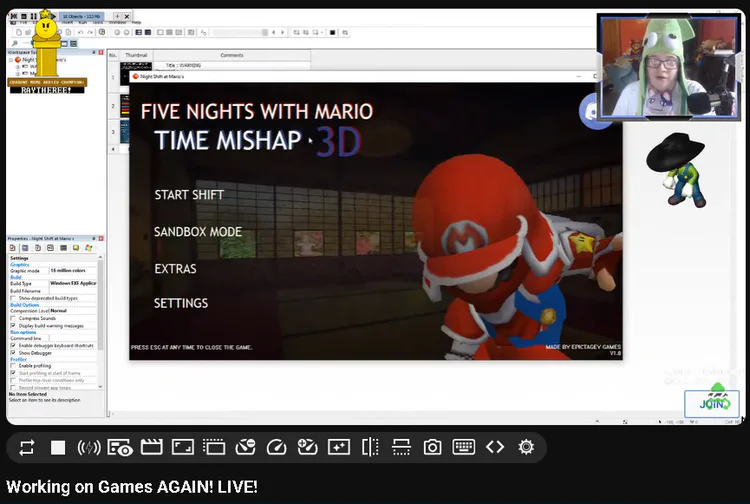Click SETTINGS in game menu
The width and height of the screenshot is (750, 504).
[x=181, y=303]
